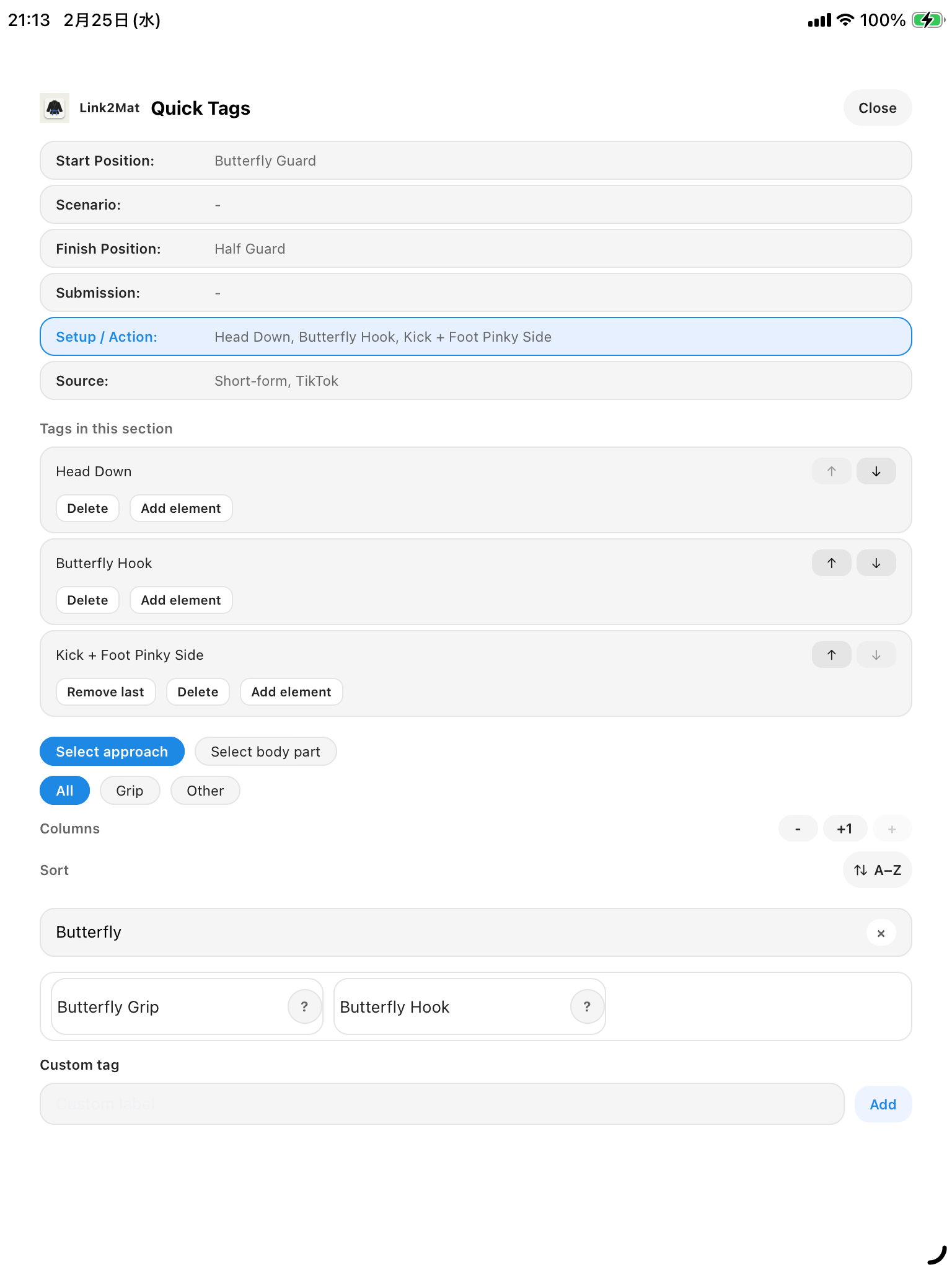
Task: Click the Head Down tag name
Action: [x=94, y=471]
